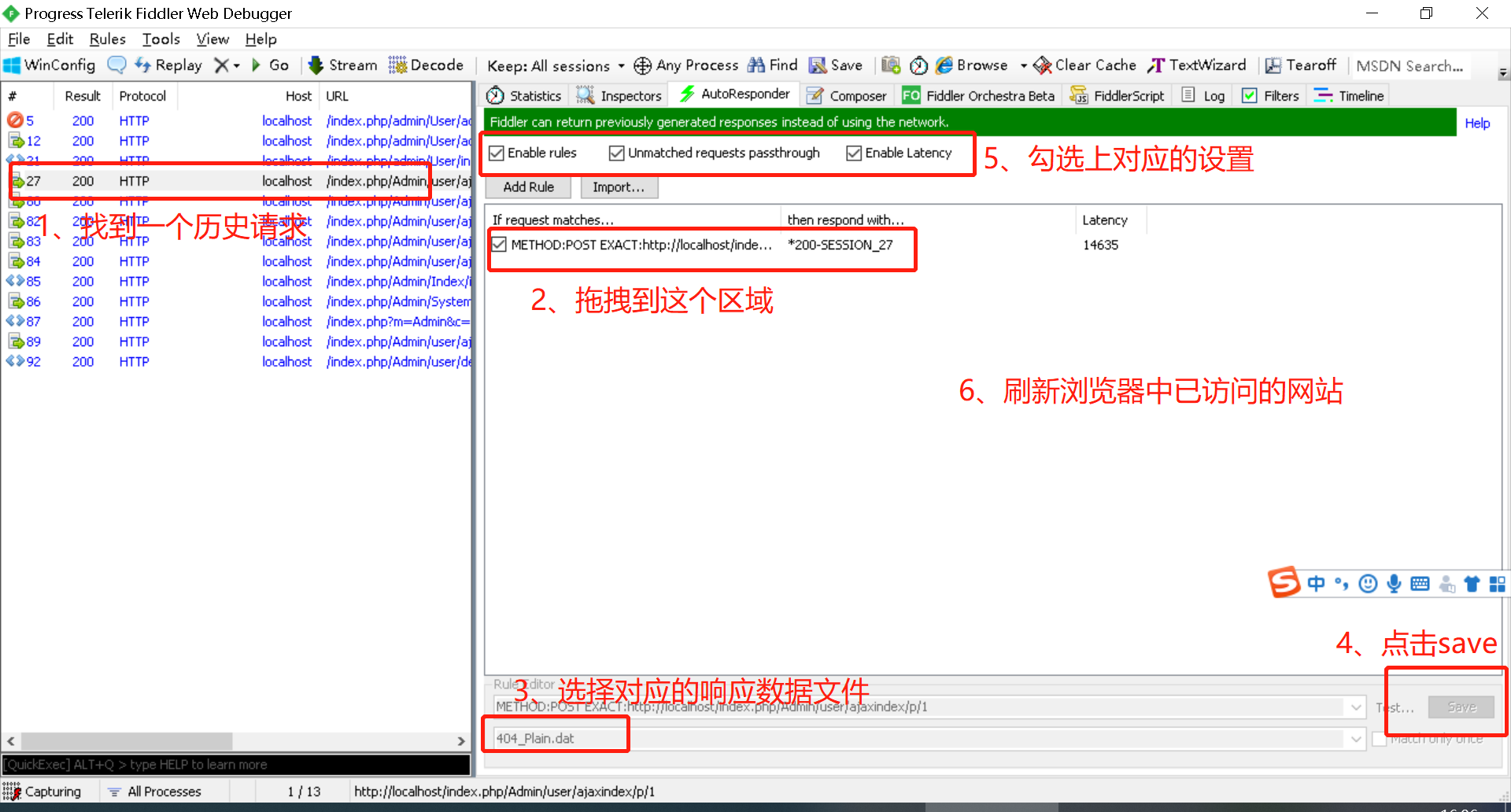Open the comment speech-bubble icon

point(116,65)
